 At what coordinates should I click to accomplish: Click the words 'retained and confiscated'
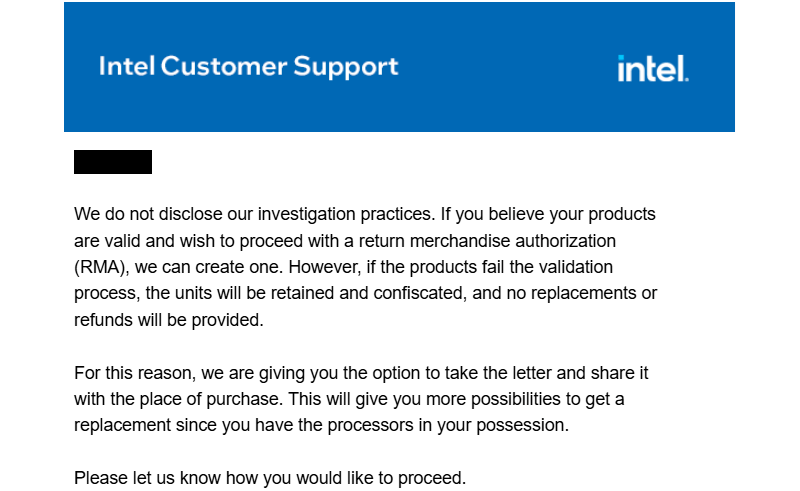pyautogui.click(x=368, y=293)
